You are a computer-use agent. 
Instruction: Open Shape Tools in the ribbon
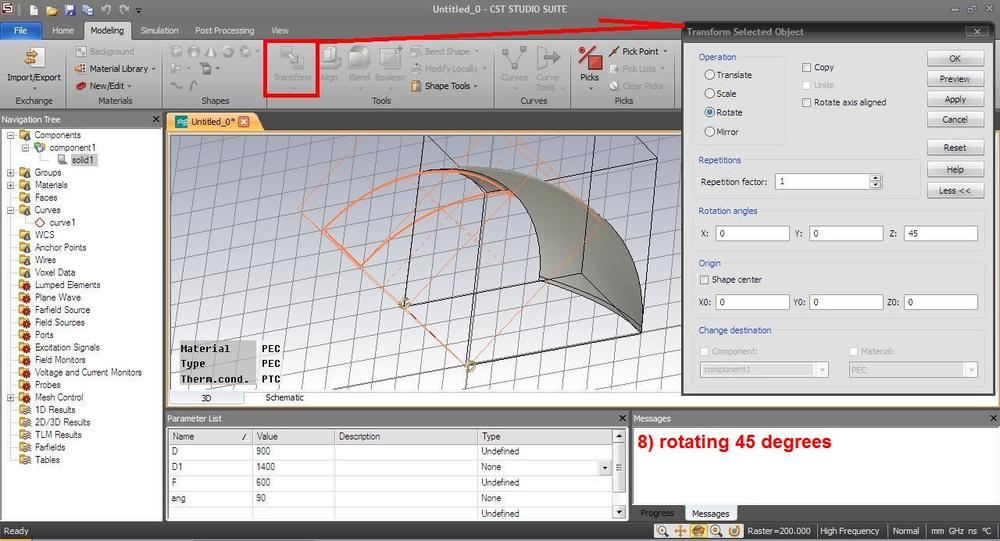(444, 85)
